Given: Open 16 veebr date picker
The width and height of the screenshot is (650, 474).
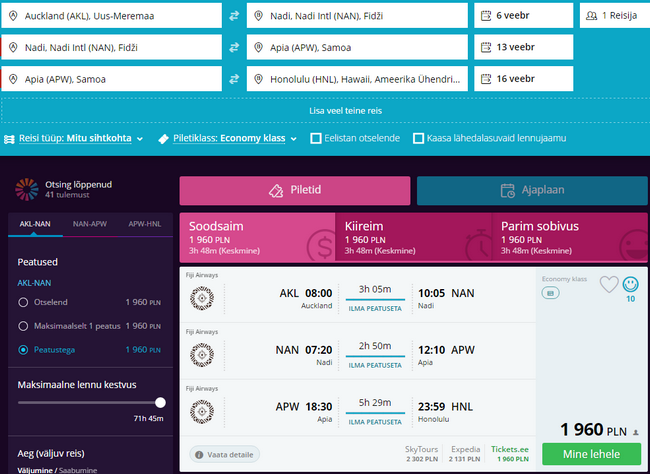Looking at the screenshot, I should [524, 79].
